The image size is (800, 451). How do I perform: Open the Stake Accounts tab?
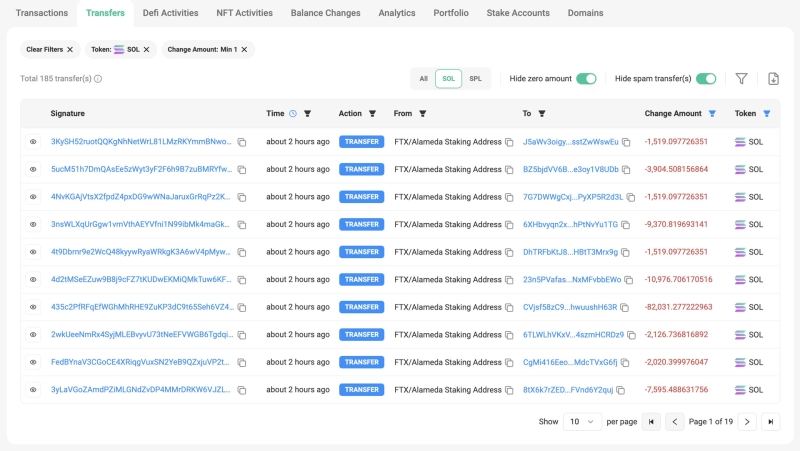click(x=517, y=13)
